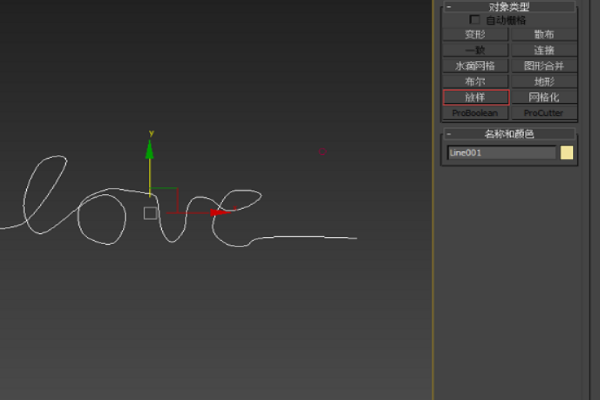This screenshot has width=600, height=400.
Task: Choose the 水滴网格 button
Action: (475, 66)
